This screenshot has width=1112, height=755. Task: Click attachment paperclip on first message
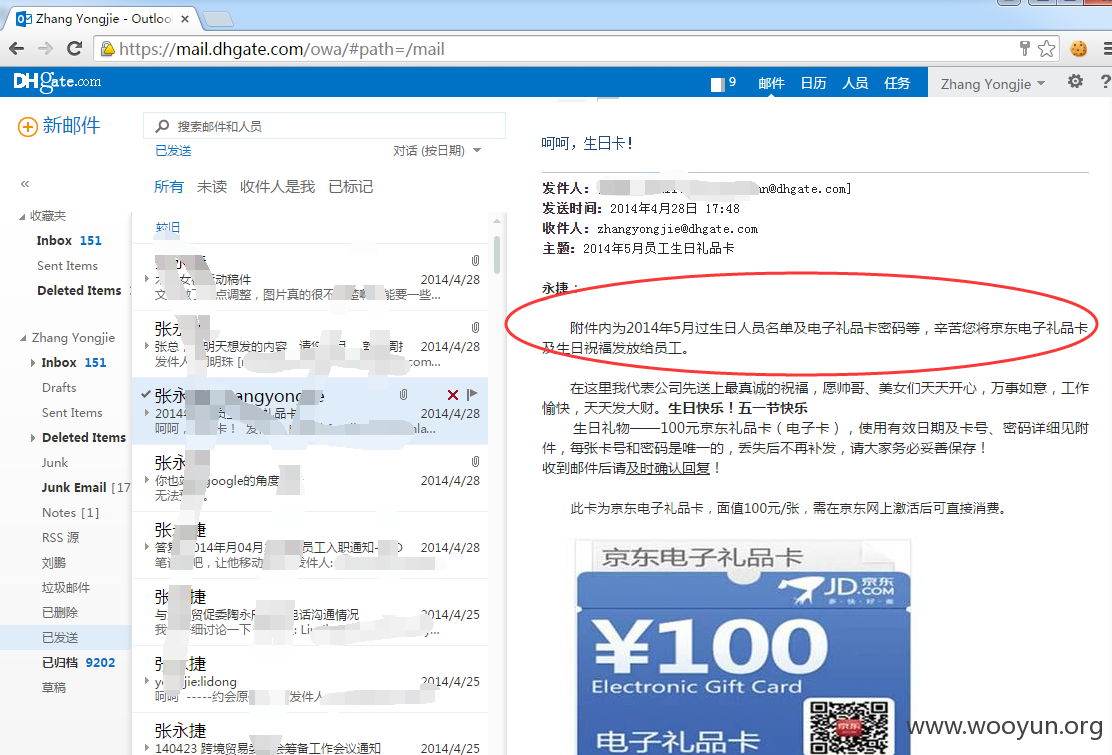tap(475, 260)
